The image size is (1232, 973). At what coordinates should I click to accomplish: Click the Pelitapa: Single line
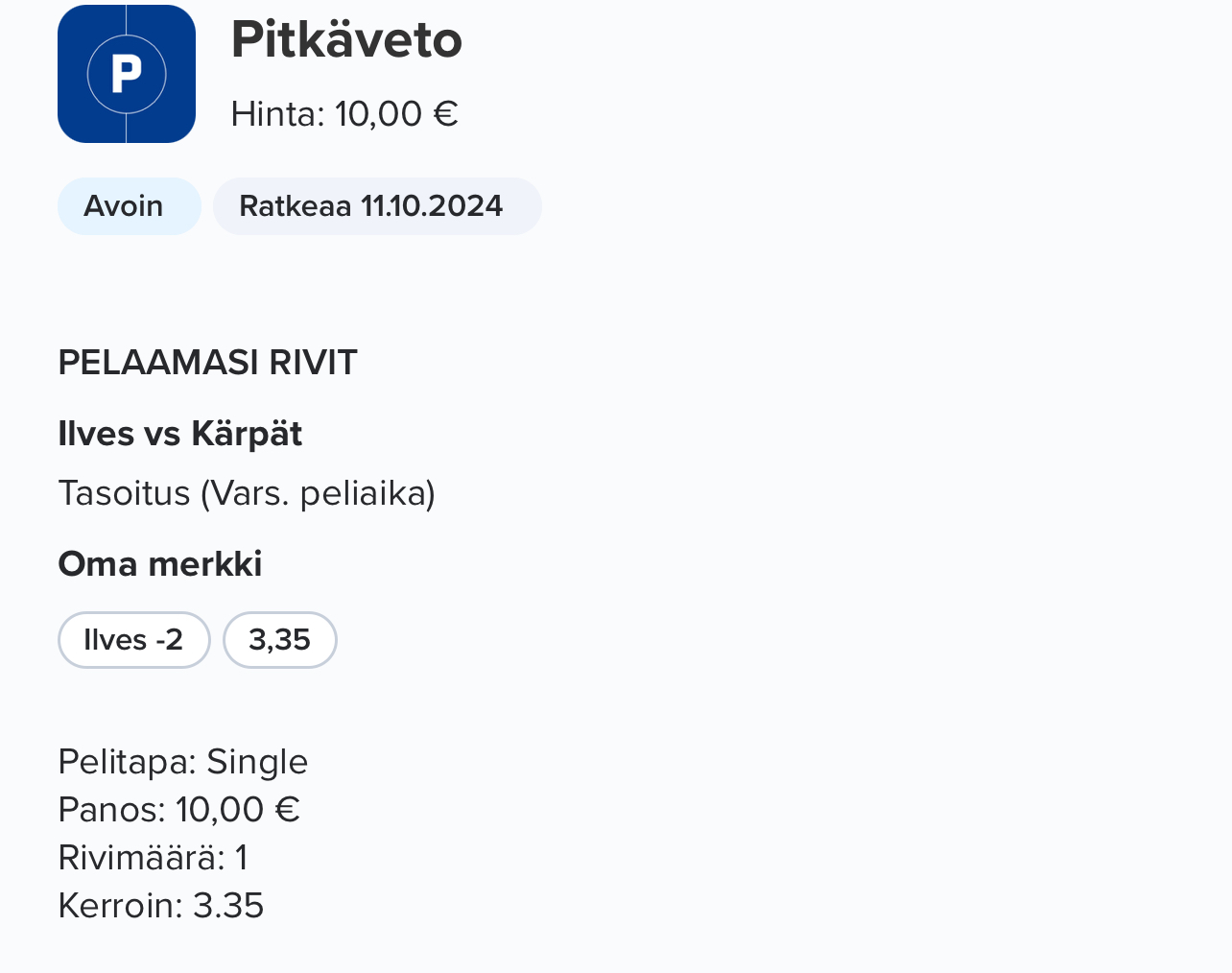pyautogui.click(x=183, y=762)
